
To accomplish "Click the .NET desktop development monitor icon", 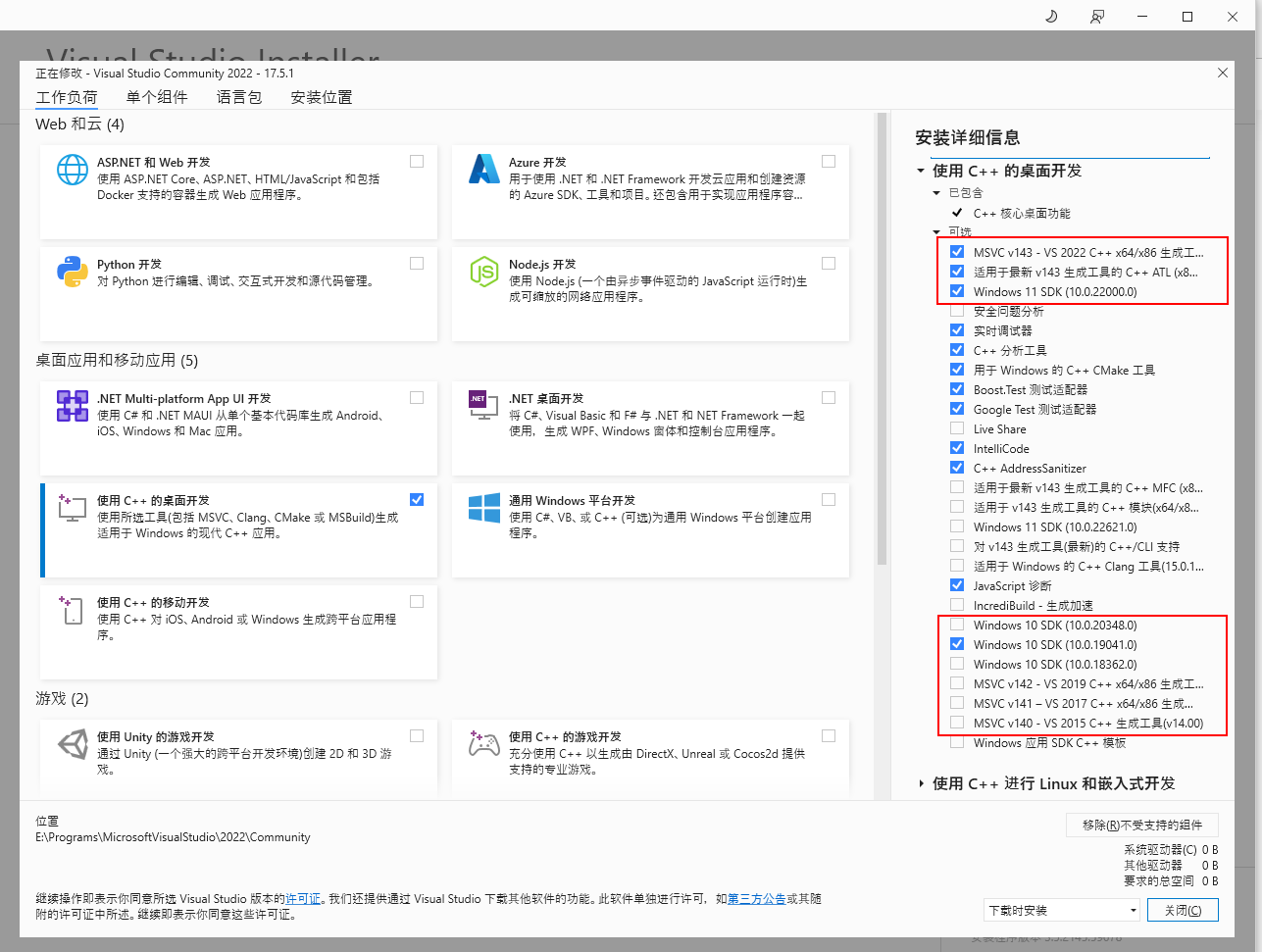I will [484, 406].
